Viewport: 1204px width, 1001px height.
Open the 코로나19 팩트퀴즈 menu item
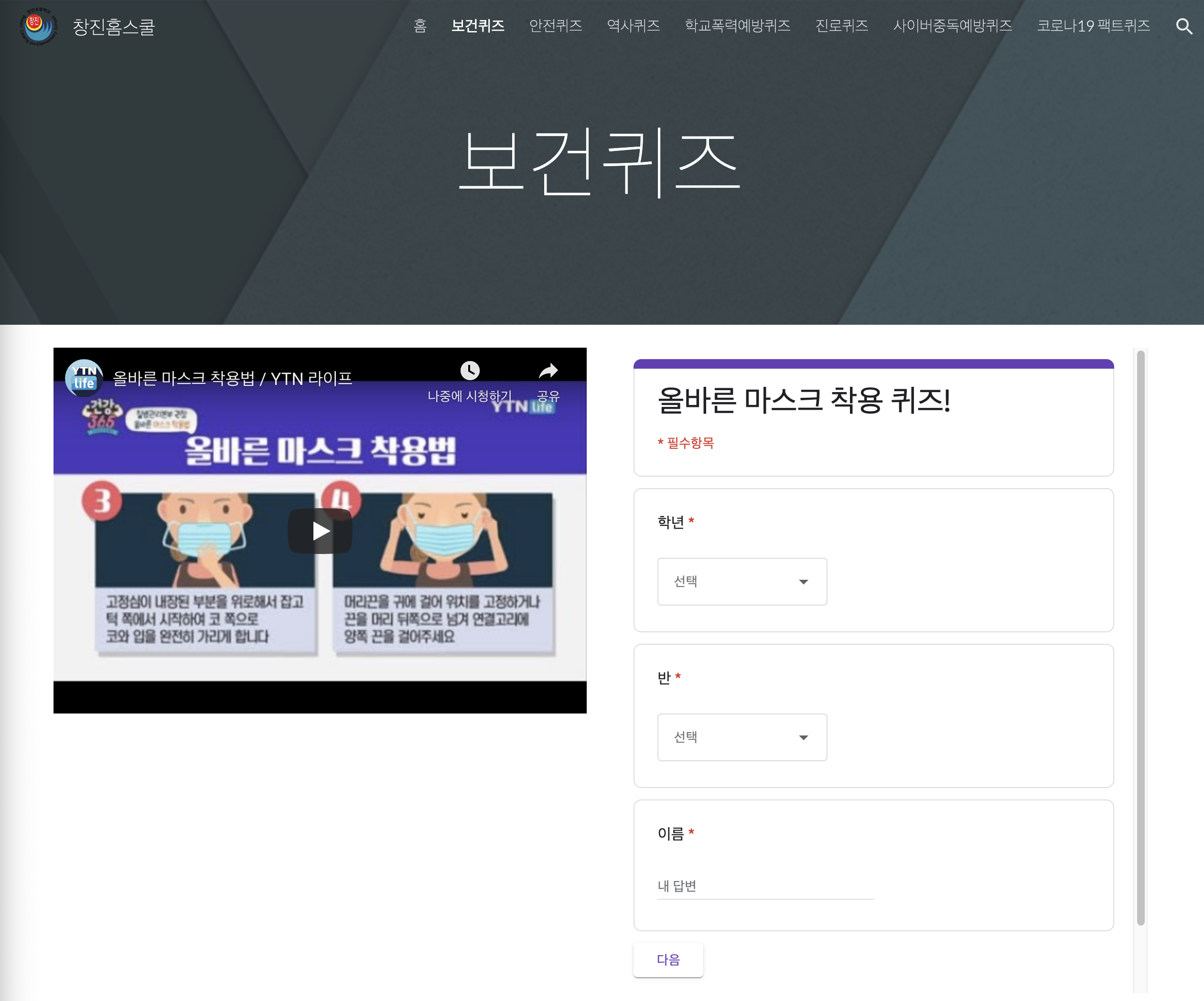click(x=1093, y=26)
